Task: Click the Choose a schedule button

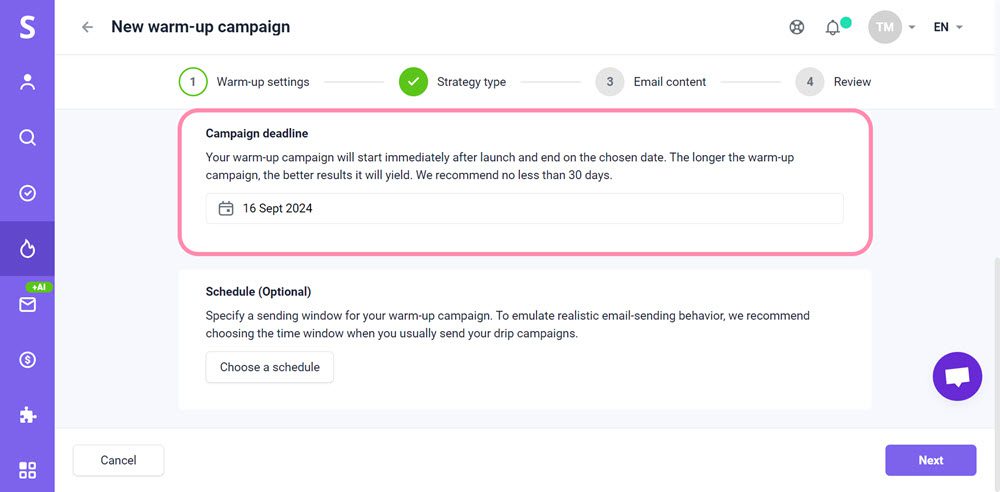Action: (270, 367)
